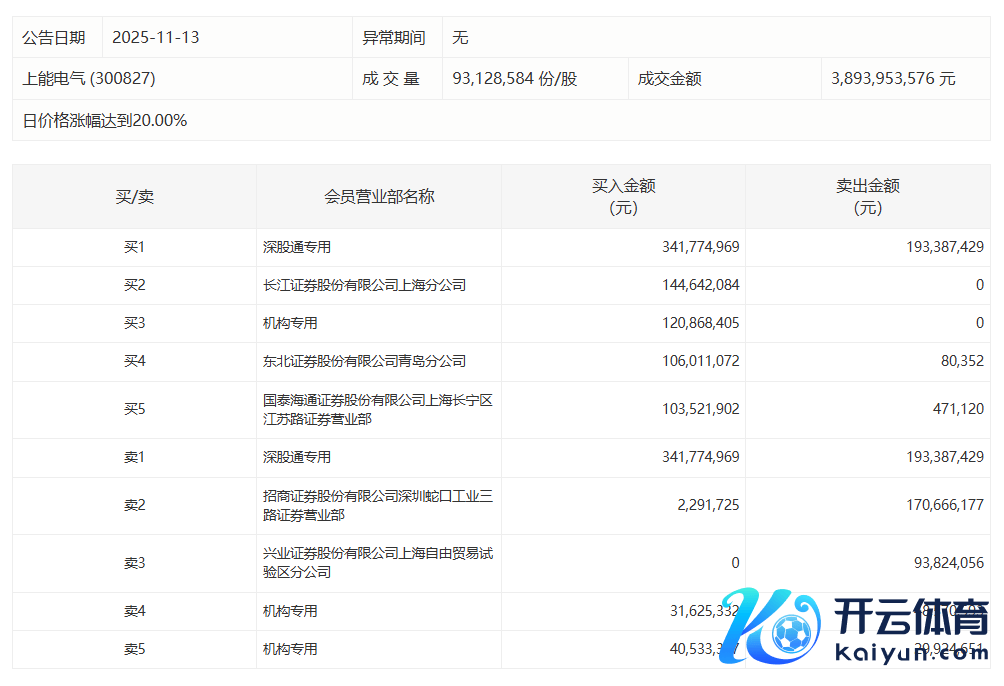Select the announcement date 2025-11-13
The height and width of the screenshot is (686, 1004).
click(x=156, y=38)
